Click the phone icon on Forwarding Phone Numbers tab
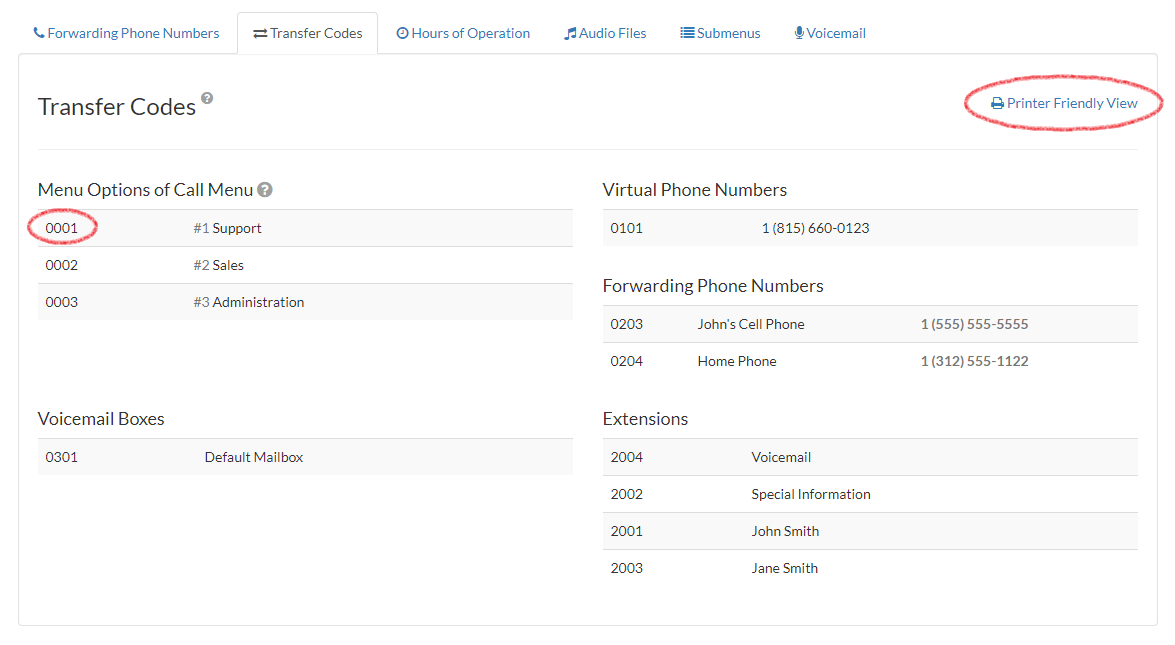1175x645 pixels. pos(39,33)
